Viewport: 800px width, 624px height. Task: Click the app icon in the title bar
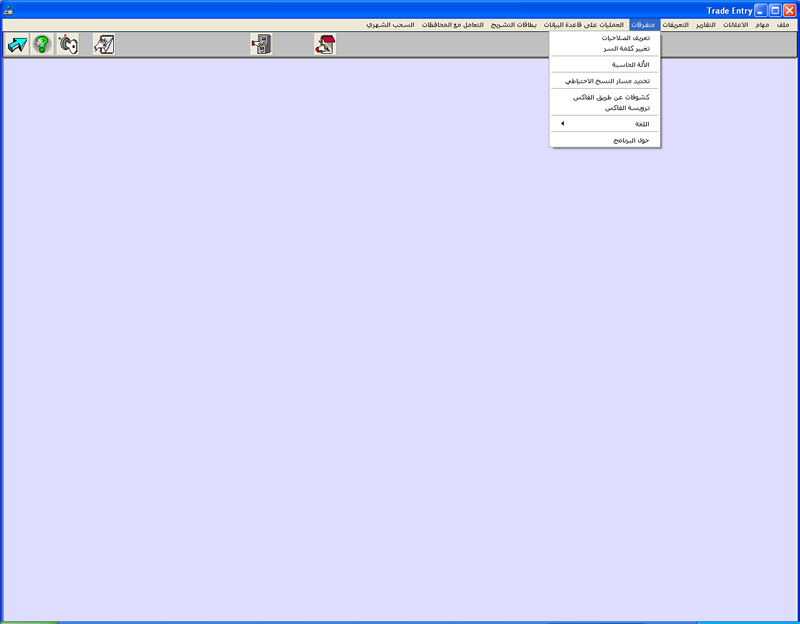tap(9, 10)
